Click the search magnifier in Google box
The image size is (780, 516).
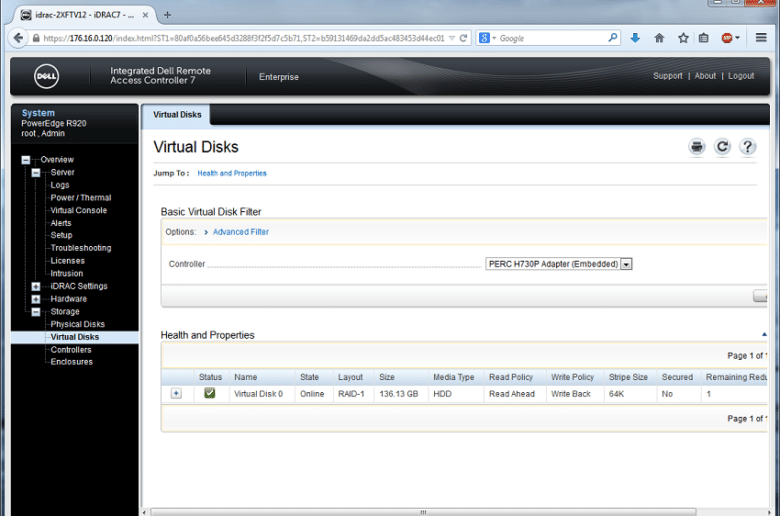point(612,38)
